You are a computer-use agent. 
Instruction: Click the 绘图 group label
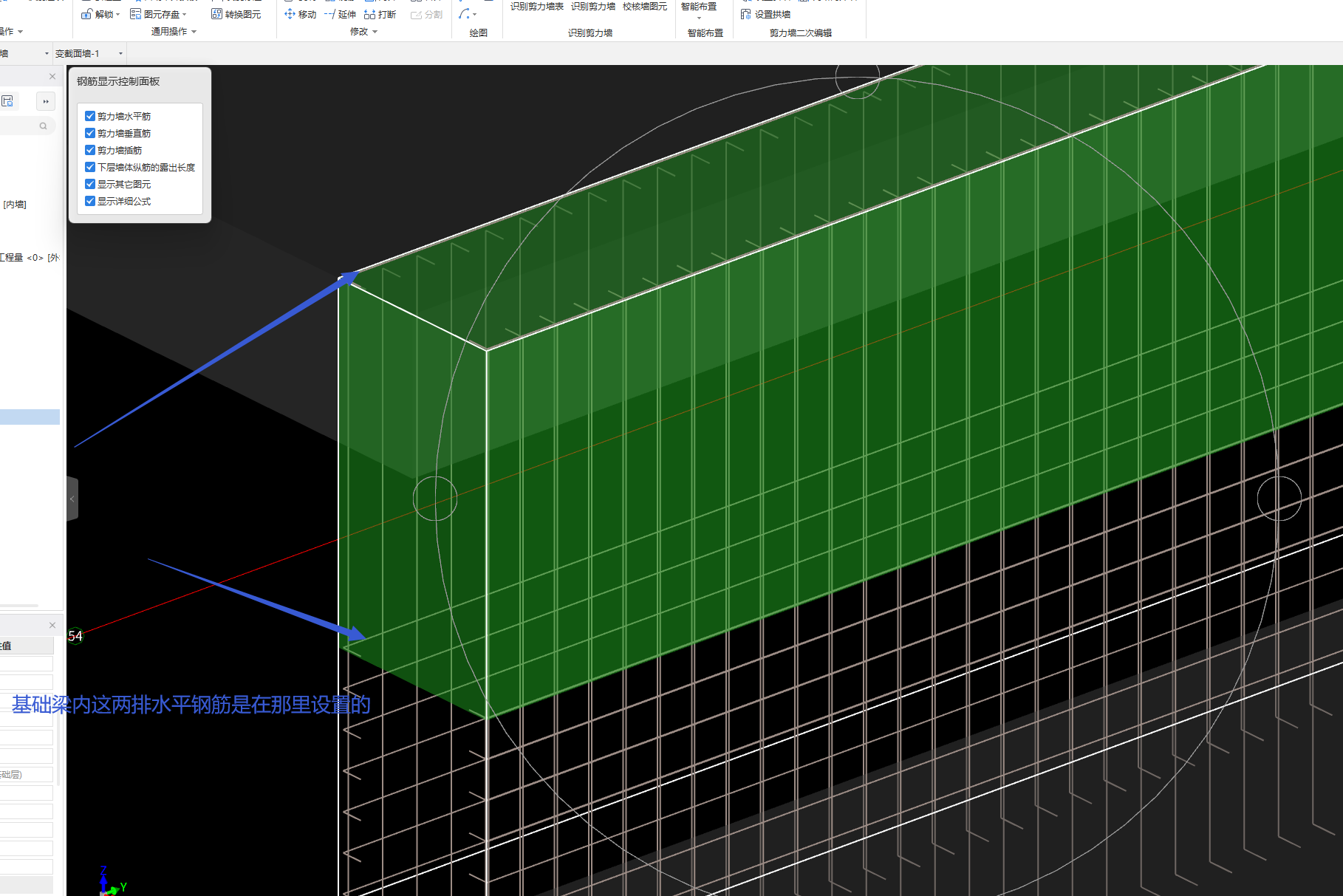pos(479,33)
